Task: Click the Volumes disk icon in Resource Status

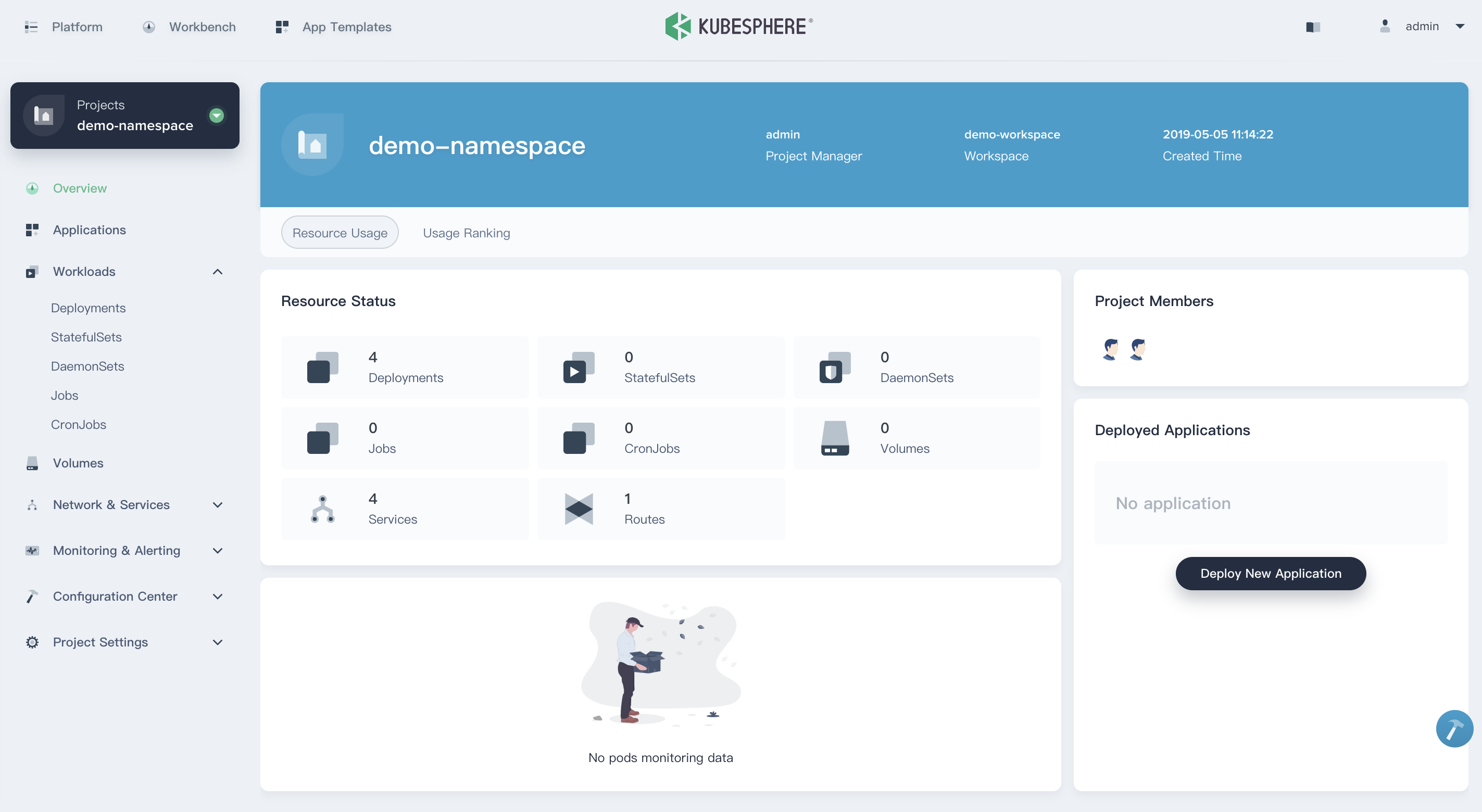Action: [834, 438]
